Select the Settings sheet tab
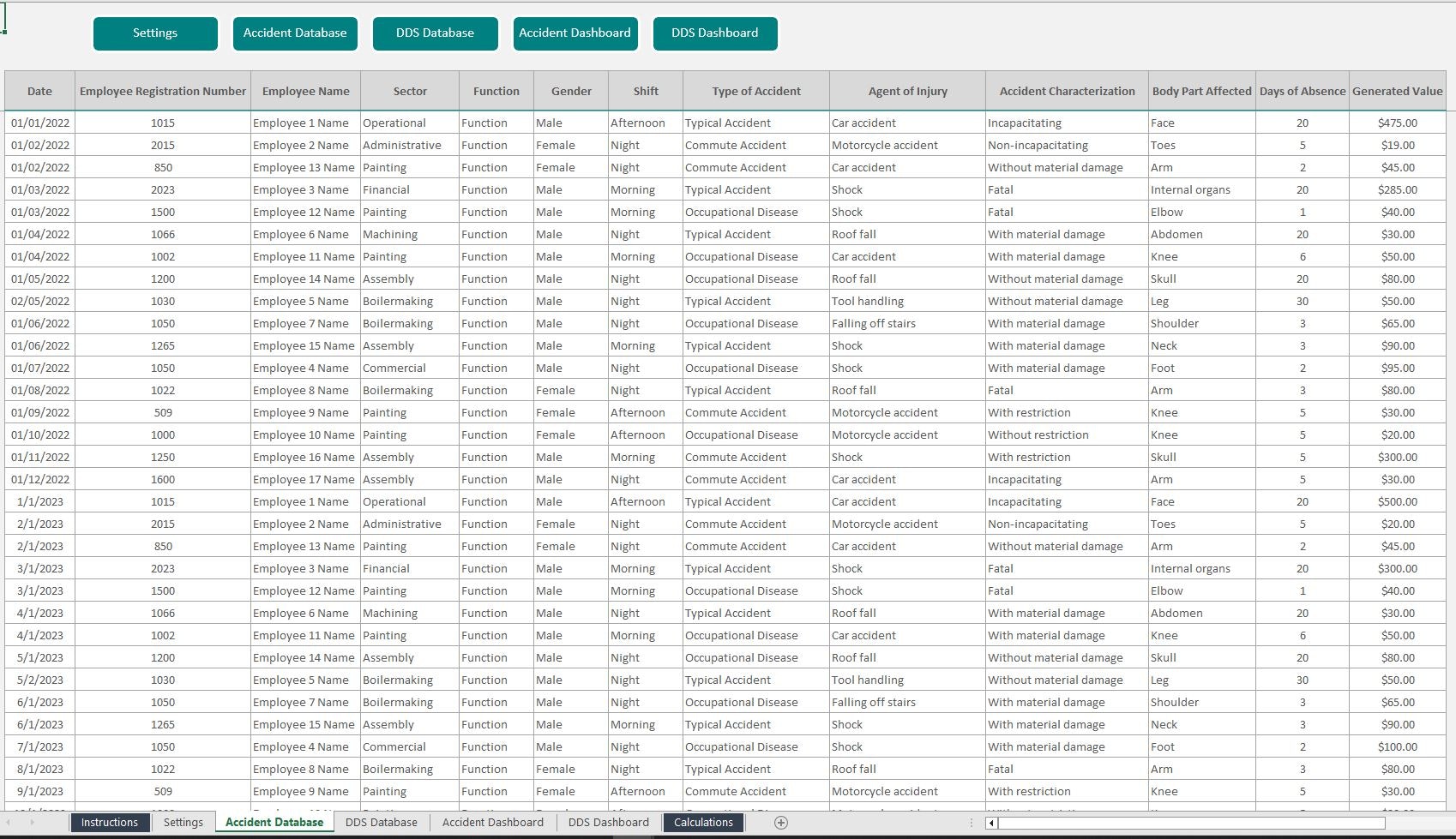 tap(183, 823)
